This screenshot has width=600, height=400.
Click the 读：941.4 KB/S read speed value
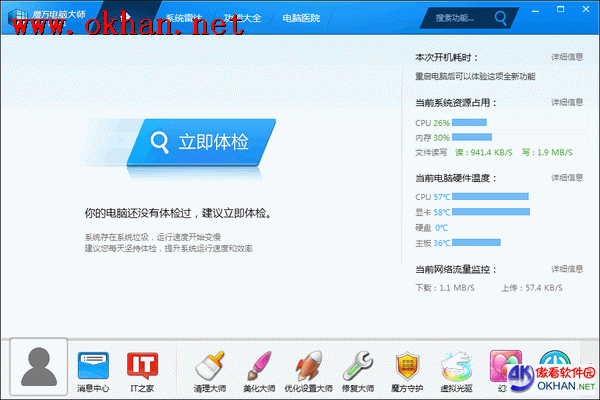pos(484,152)
